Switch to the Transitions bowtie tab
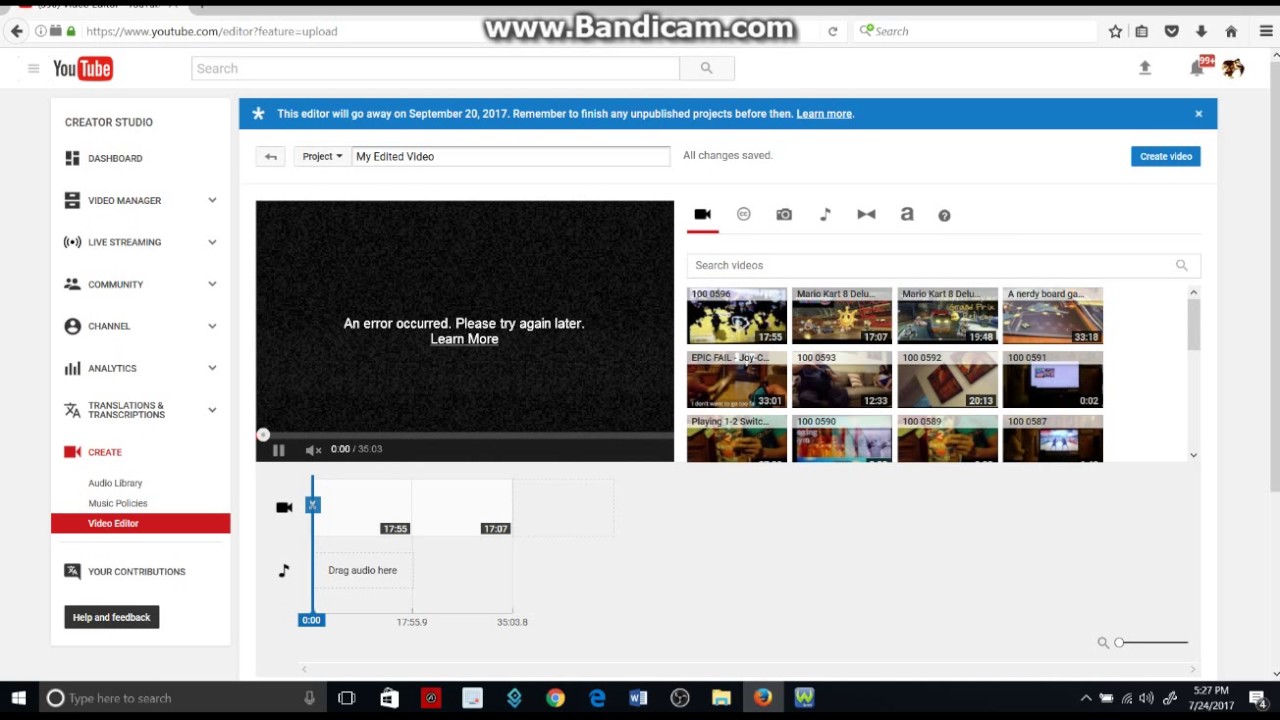Viewport: 1280px width, 720px height. click(x=866, y=214)
